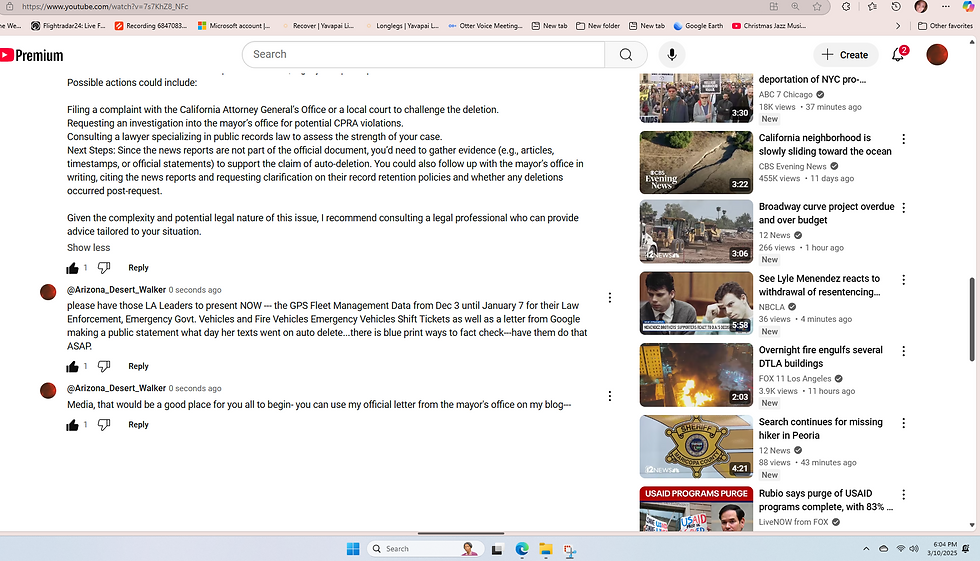The width and height of the screenshot is (980, 561).
Task: Open the Flightradar24 bookmark
Action: coord(69,26)
